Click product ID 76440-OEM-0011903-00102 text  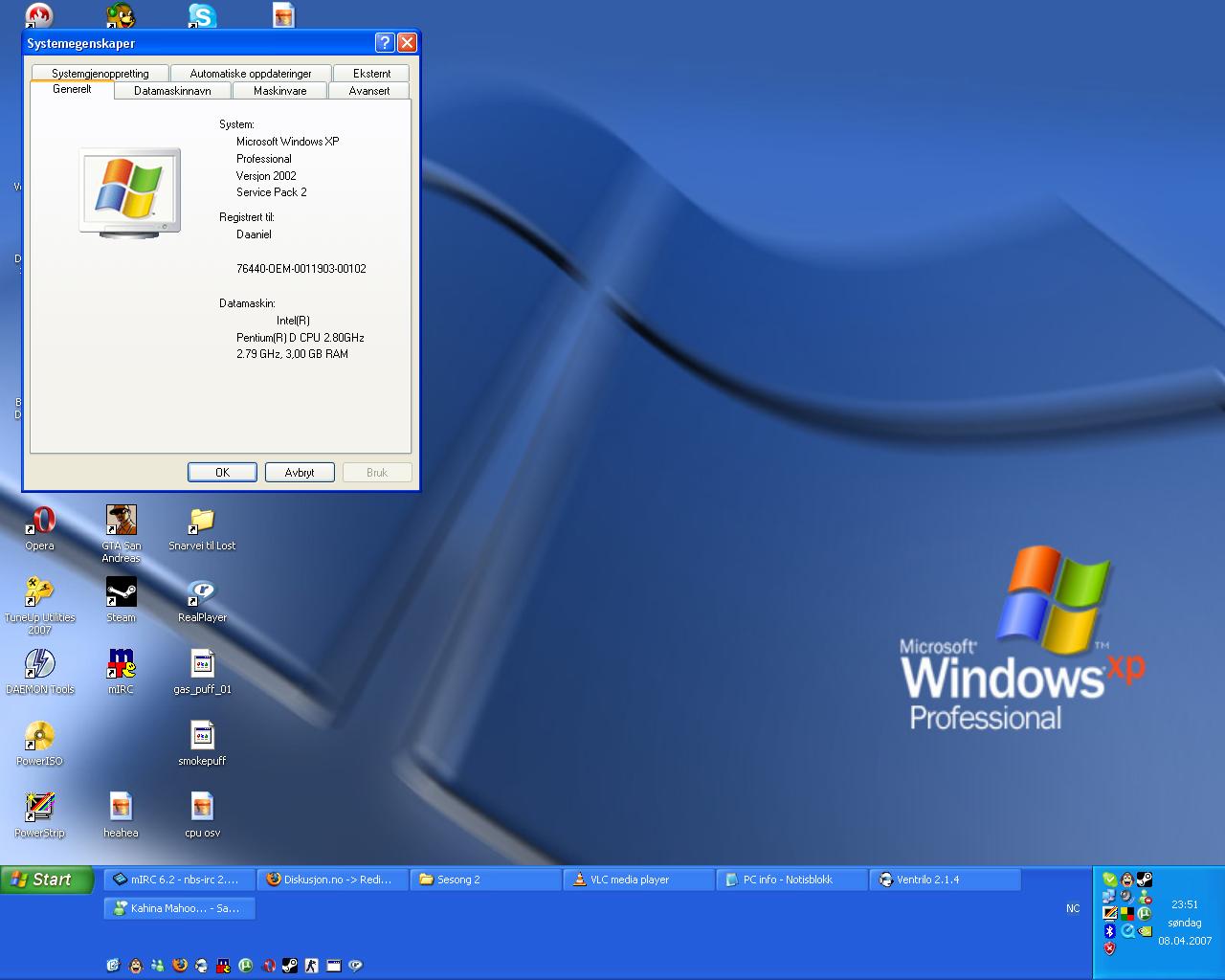pos(301,269)
